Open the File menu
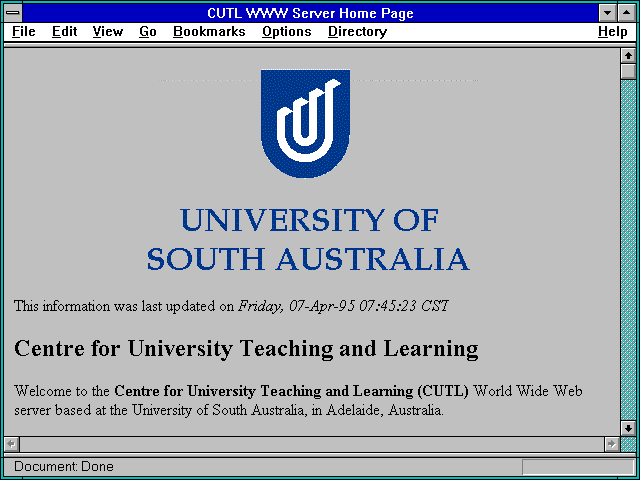The height and width of the screenshot is (480, 640). pyautogui.click(x=24, y=32)
